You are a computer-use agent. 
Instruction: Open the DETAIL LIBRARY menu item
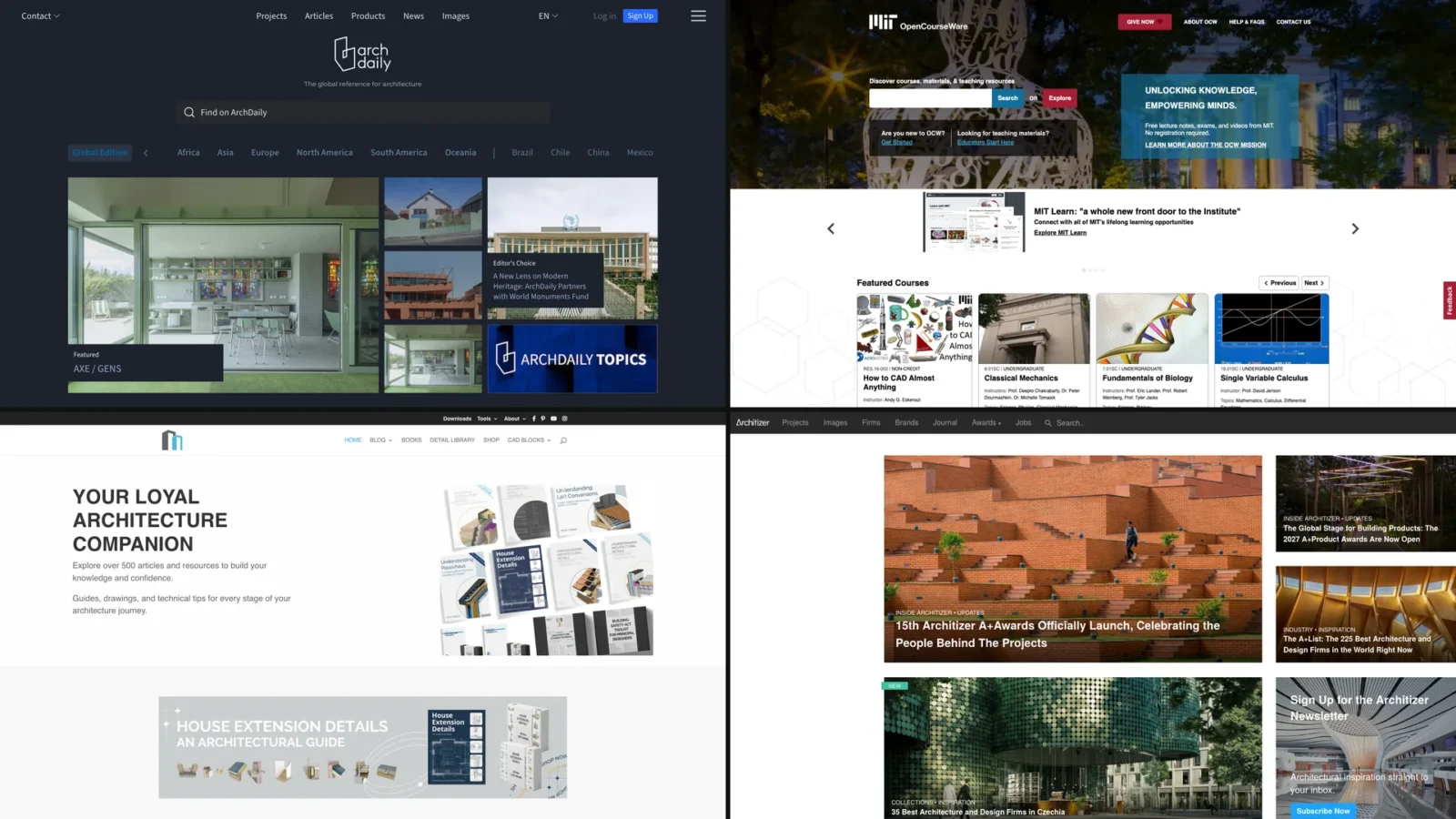tap(452, 440)
